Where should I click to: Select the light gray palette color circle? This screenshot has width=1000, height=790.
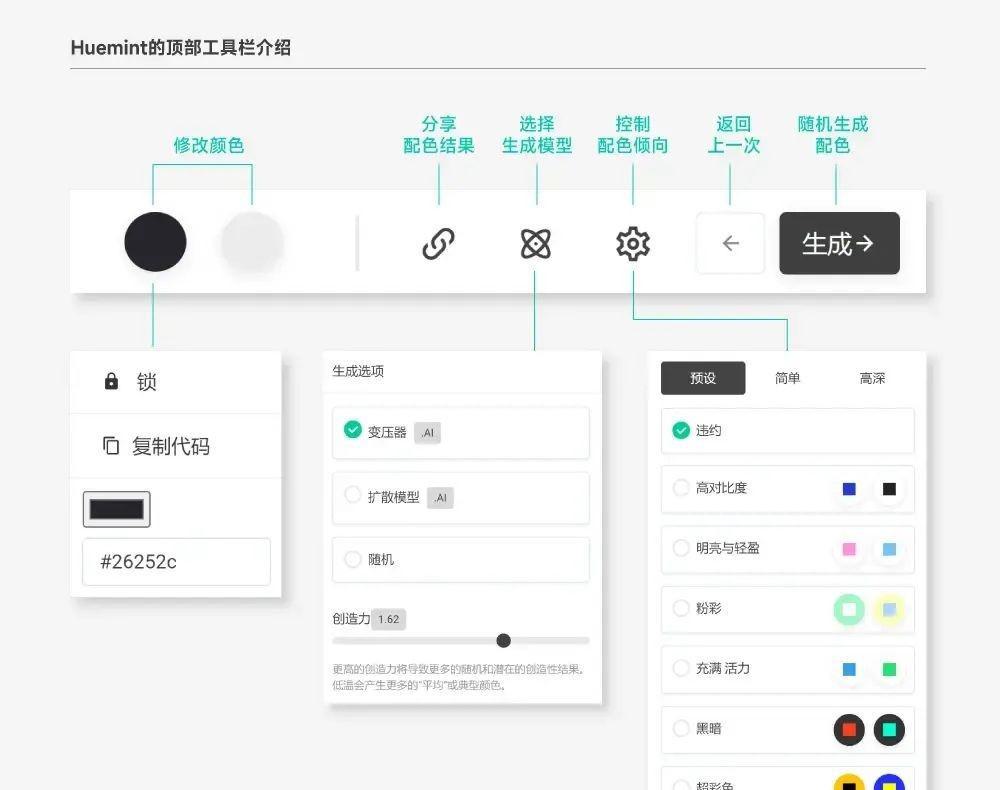pyautogui.click(x=253, y=242)
